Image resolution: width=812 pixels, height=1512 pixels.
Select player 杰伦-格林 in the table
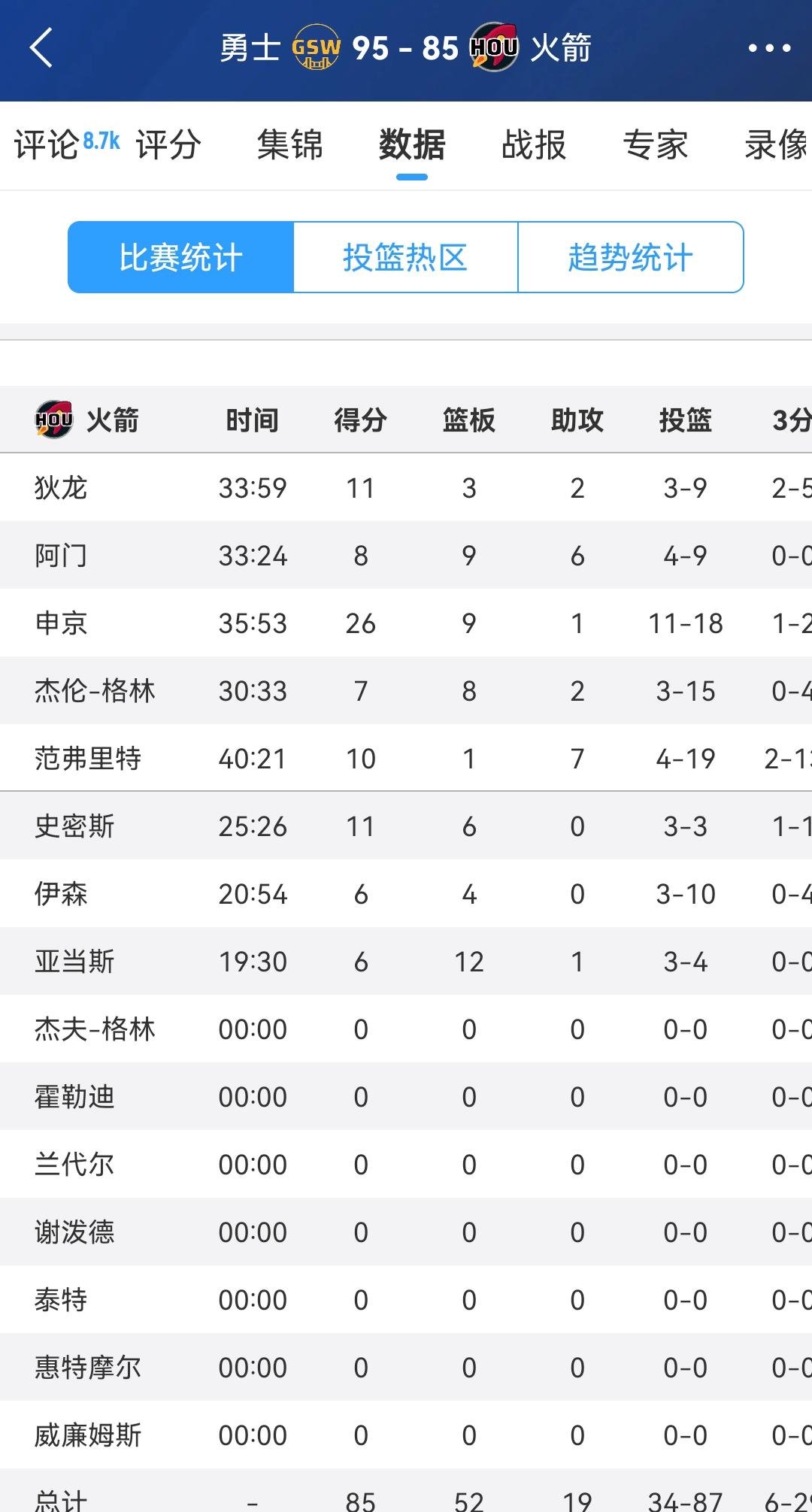pyautogui.click(x=95, y=691)
